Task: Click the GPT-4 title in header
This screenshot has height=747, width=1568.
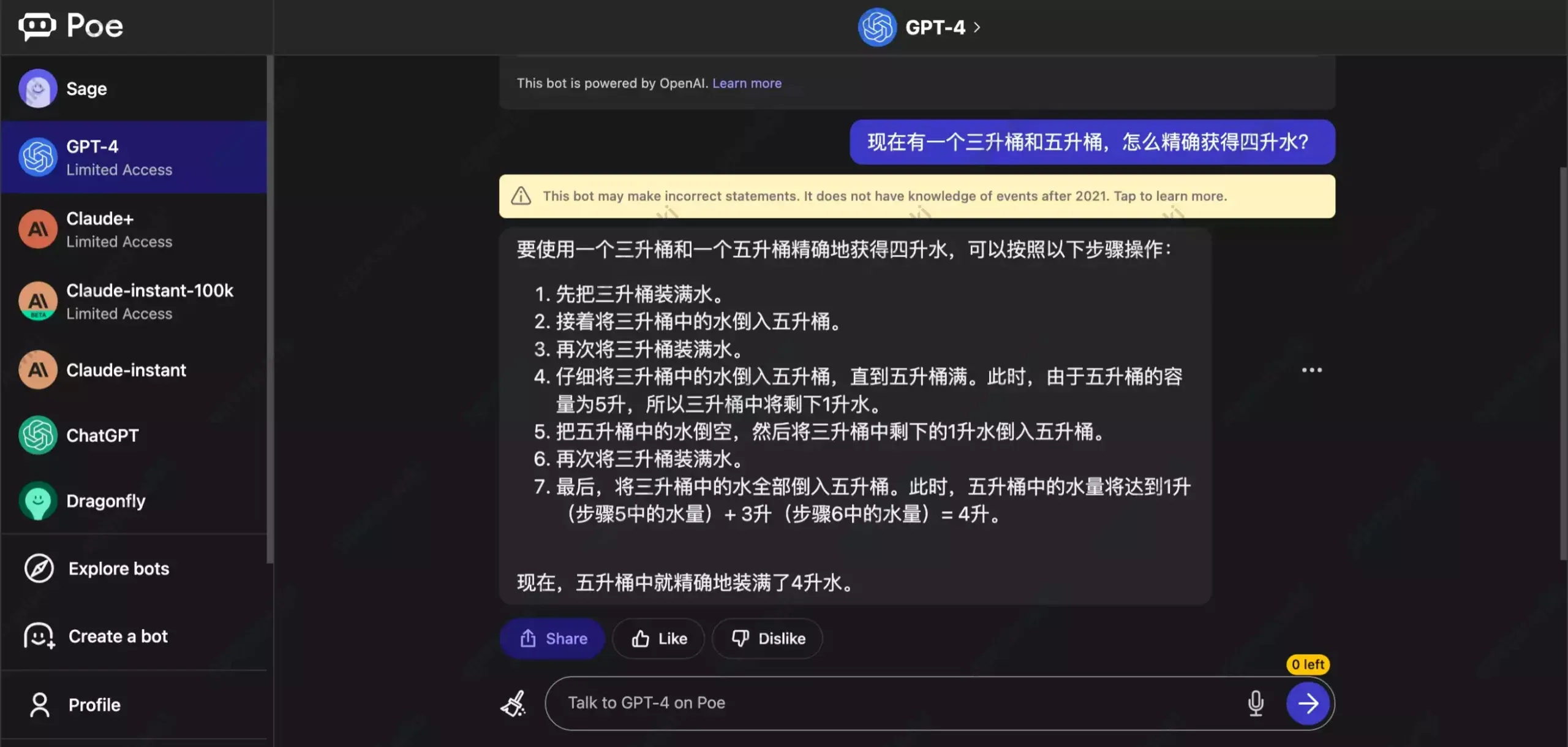Action: click(x=935, y=27)
